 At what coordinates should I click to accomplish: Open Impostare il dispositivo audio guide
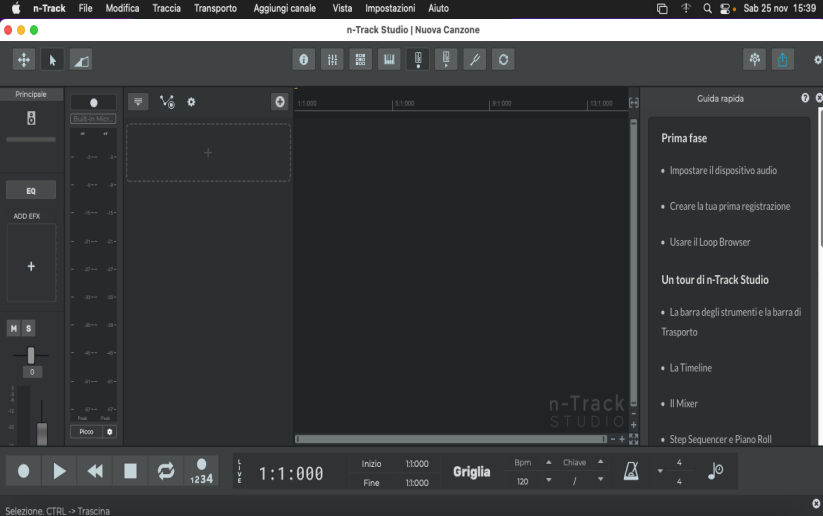723,171
